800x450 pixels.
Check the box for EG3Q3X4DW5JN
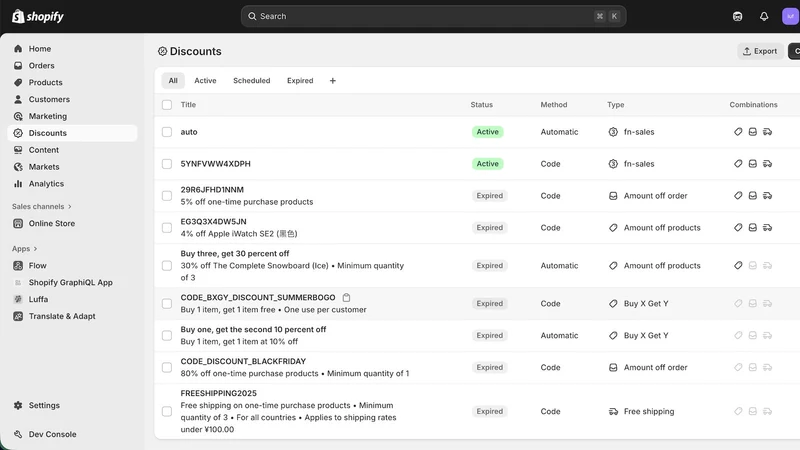point(167,228)
